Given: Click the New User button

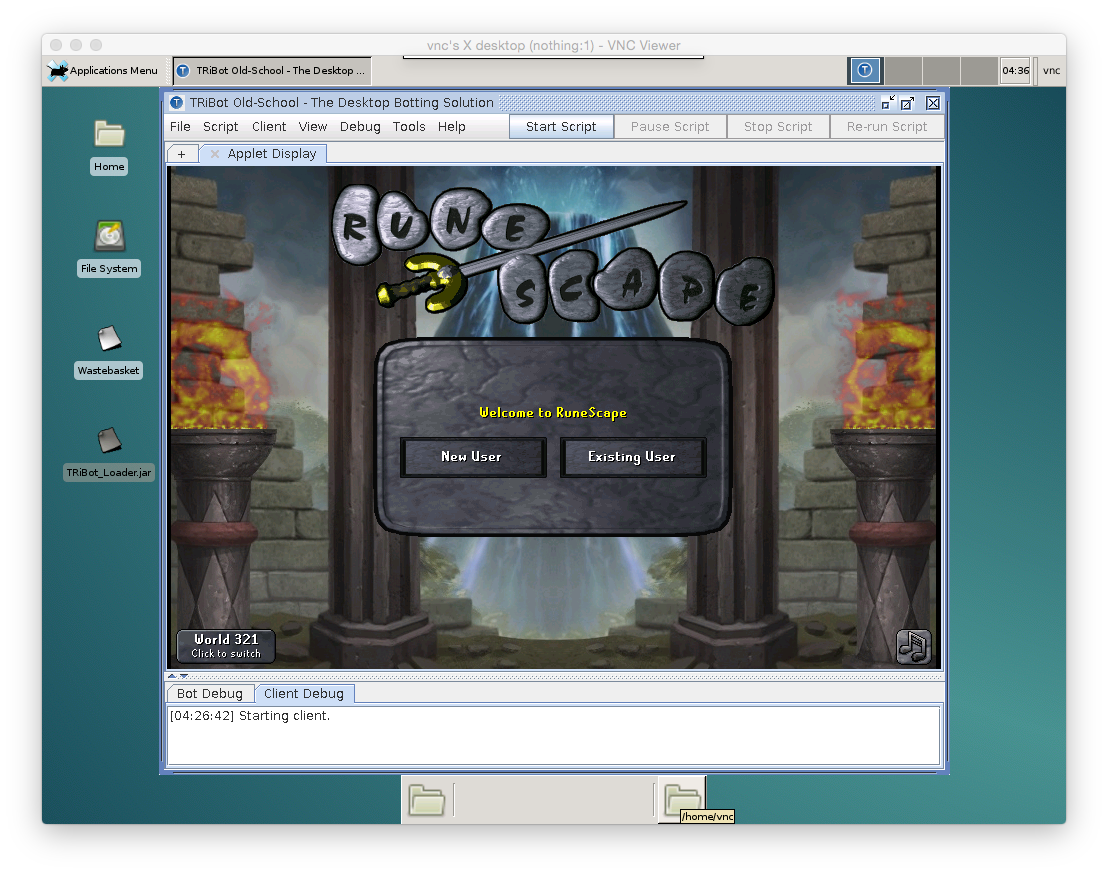Looking at the screenshot, I should [x=473, y=457].
